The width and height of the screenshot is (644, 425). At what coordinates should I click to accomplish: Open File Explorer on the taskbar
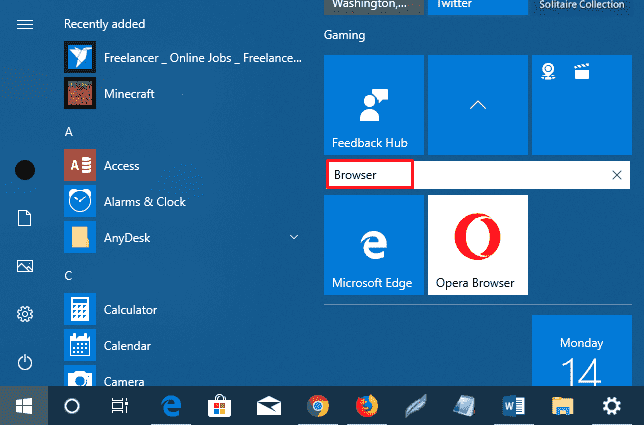click(x=562, y=406)
